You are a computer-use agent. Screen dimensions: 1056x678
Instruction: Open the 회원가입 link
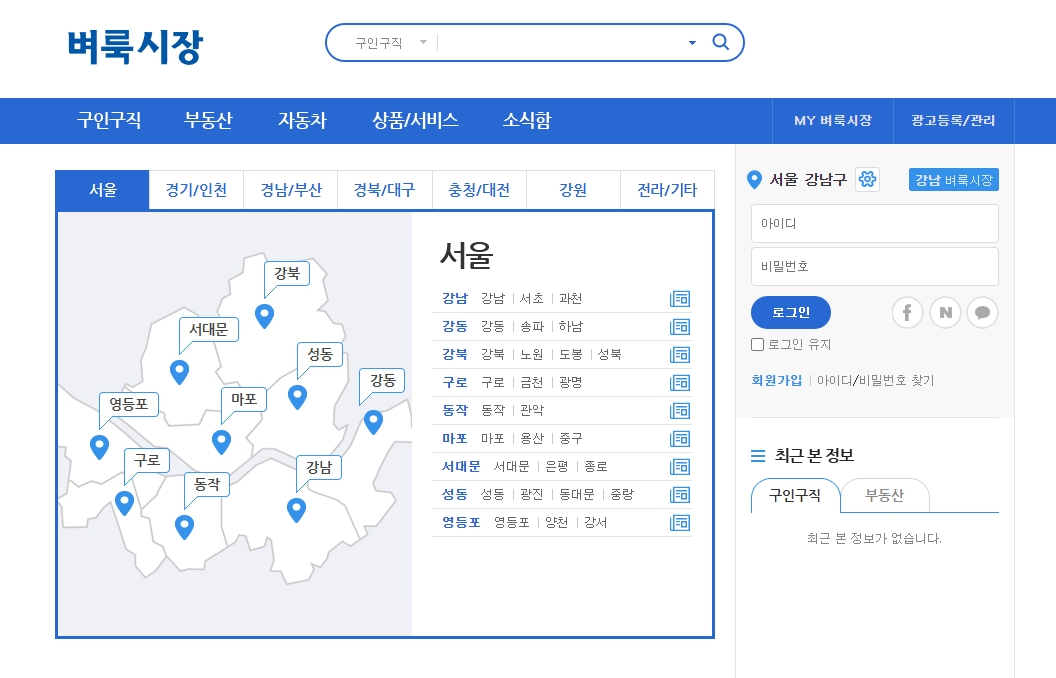pyautogui.click(x=777, y=380)
